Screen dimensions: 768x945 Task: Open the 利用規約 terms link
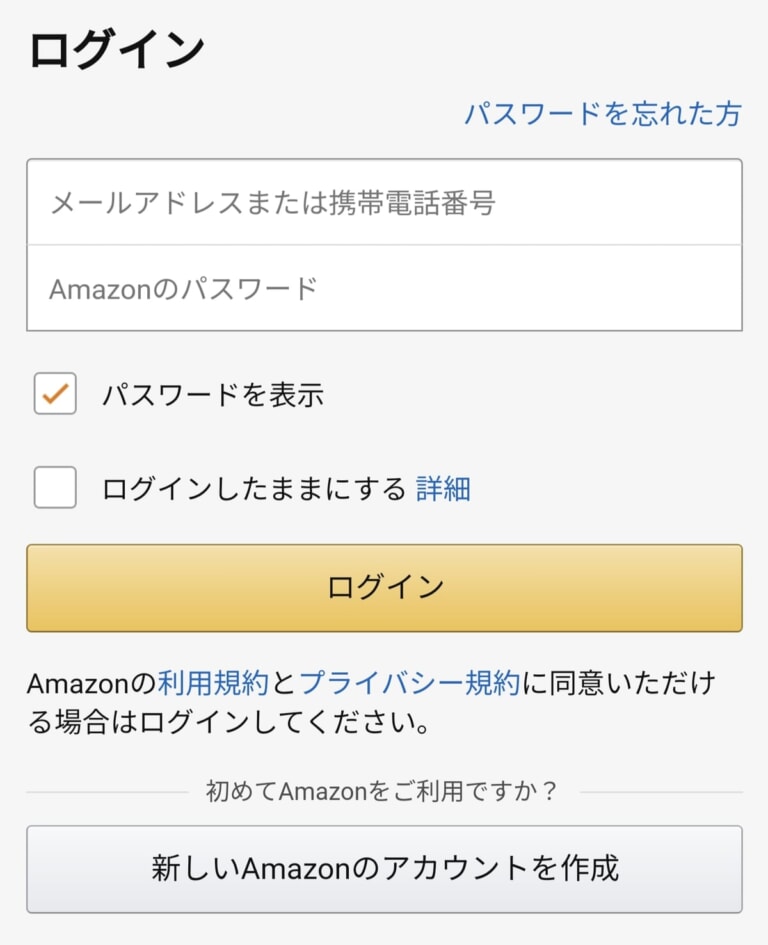[210, 684]
